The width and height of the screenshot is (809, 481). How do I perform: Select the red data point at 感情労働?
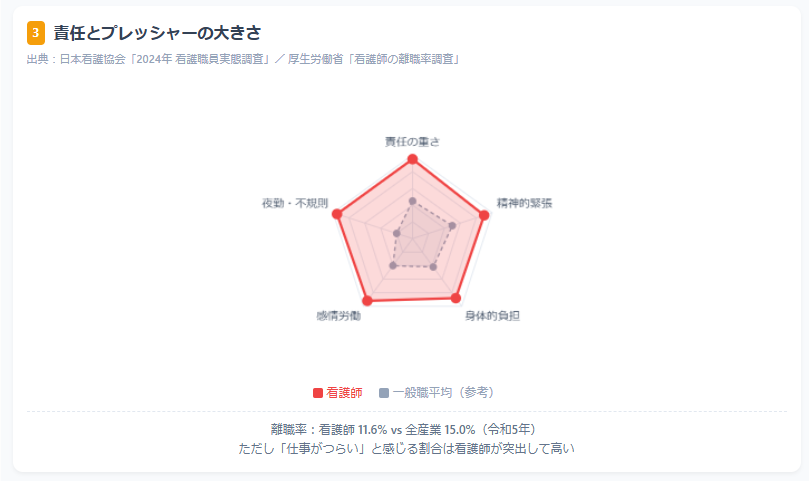[367, 300]
